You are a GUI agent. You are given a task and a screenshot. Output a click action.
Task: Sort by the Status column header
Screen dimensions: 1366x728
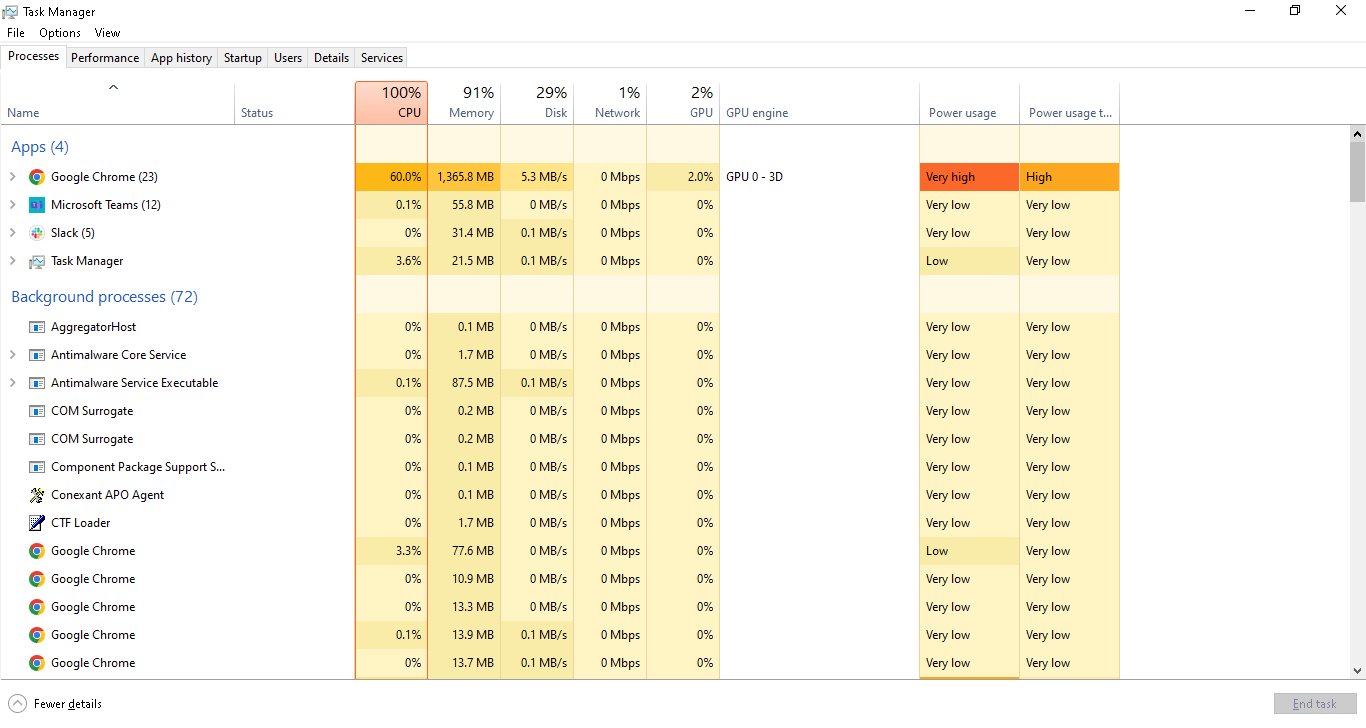click(x=295, y=103)
